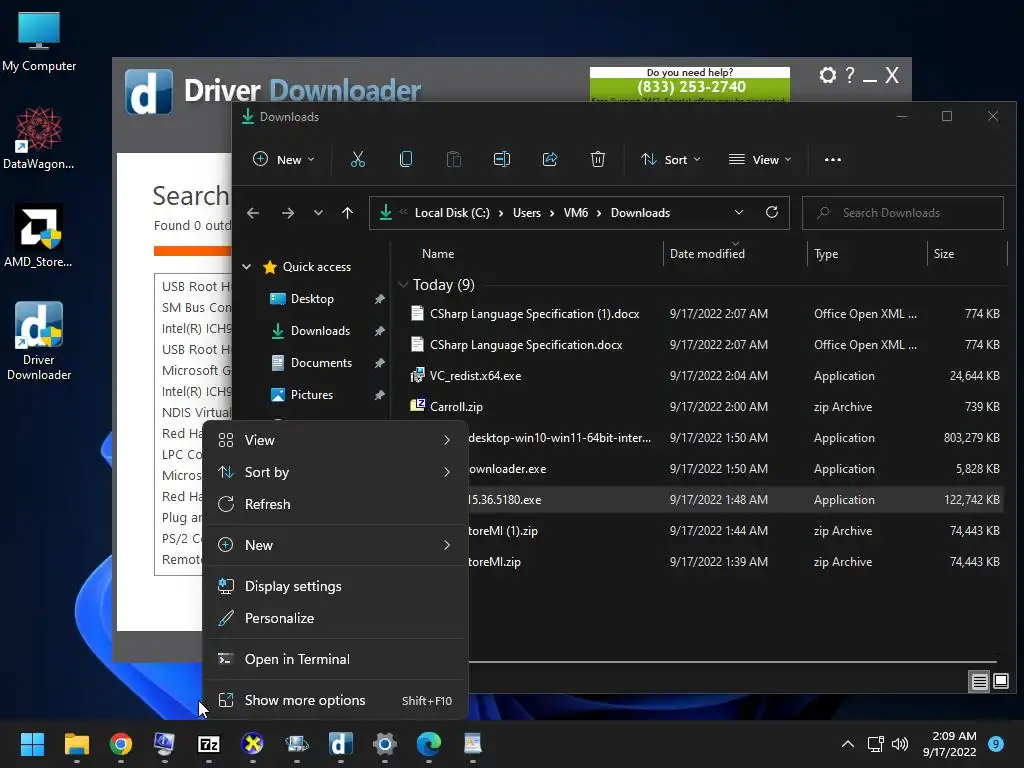Choose Refresh in the context menu
Screen dimensions: 1024x768
[x=336, y=504]
